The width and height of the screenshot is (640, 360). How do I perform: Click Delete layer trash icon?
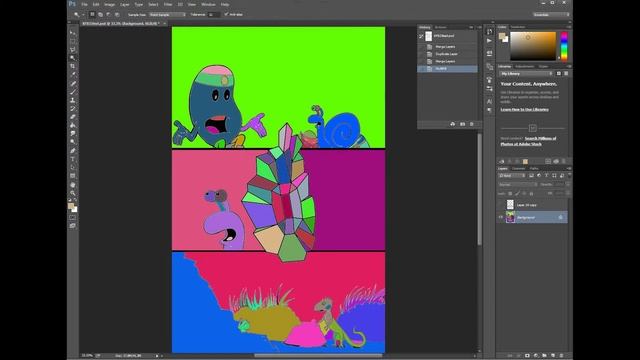coord(562,356)
